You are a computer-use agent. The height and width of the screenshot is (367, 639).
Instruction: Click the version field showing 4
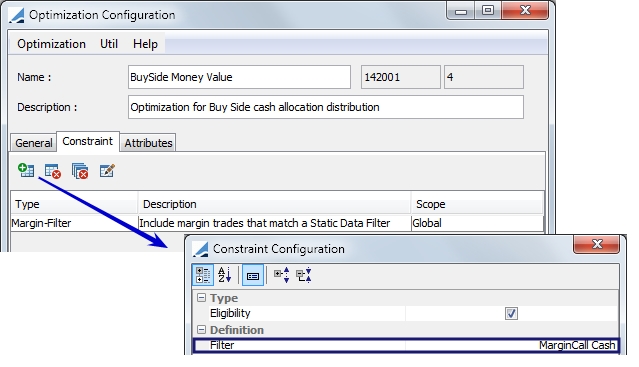484,77
